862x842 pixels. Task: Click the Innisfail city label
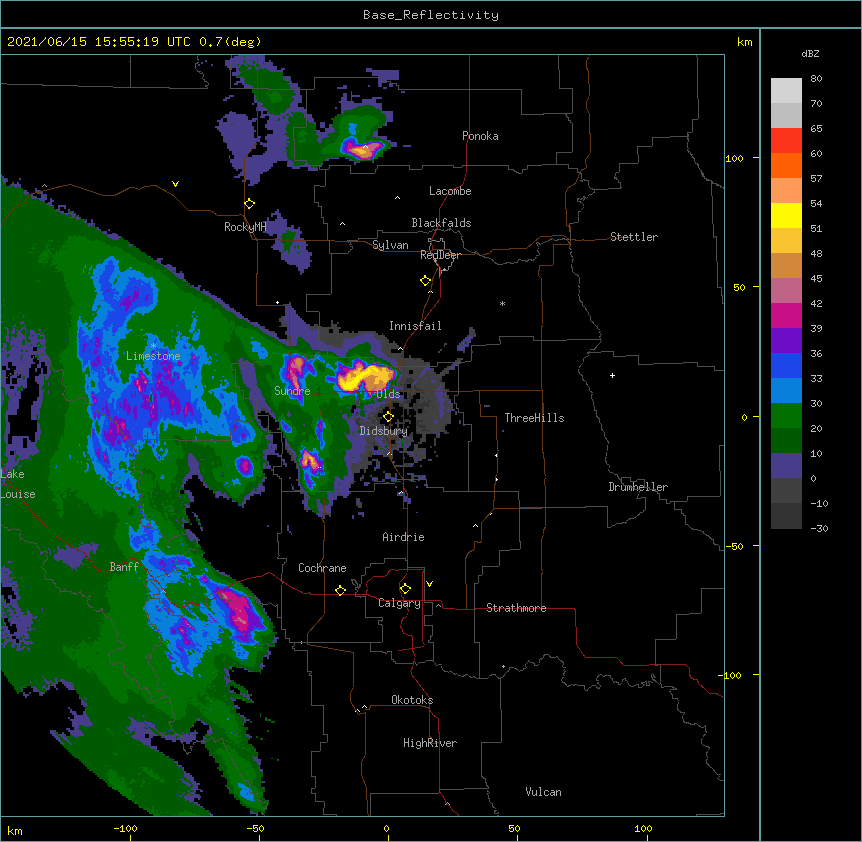click(415, 326)
